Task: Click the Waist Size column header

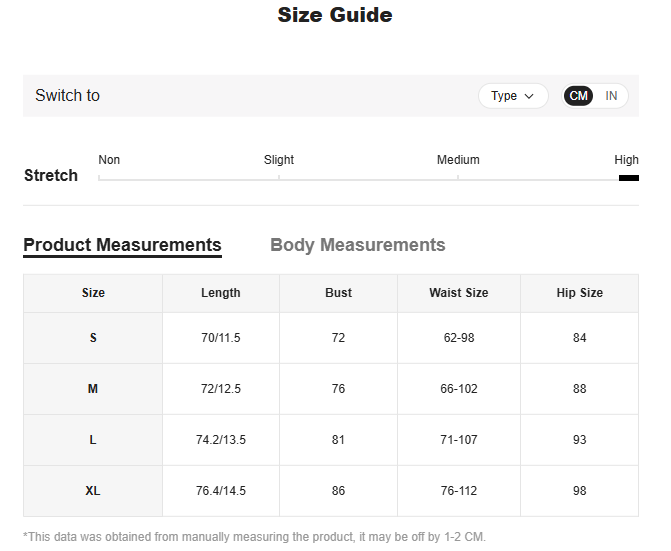Action: (x=458, y=293)
